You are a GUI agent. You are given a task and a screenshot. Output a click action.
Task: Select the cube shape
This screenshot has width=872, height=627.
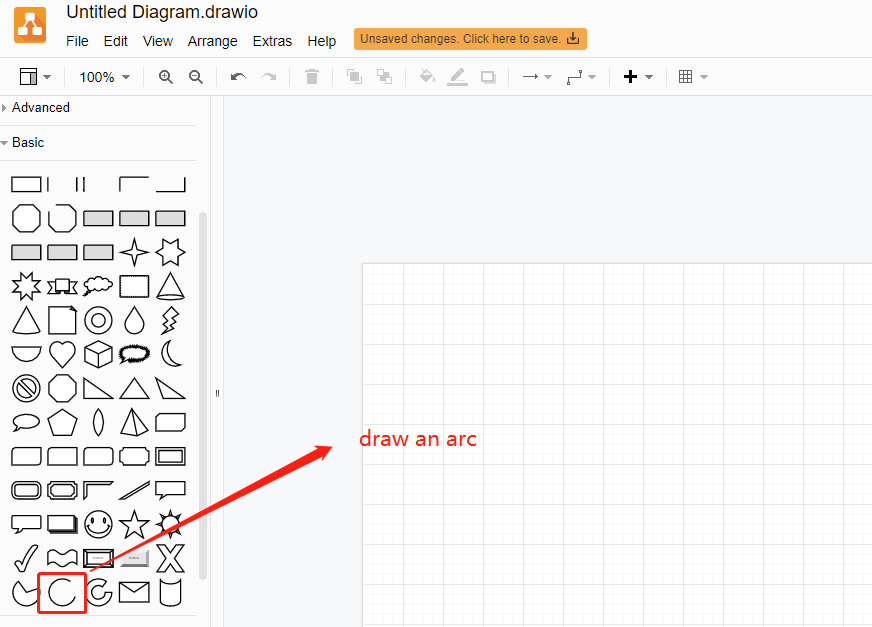pos(97,353)
